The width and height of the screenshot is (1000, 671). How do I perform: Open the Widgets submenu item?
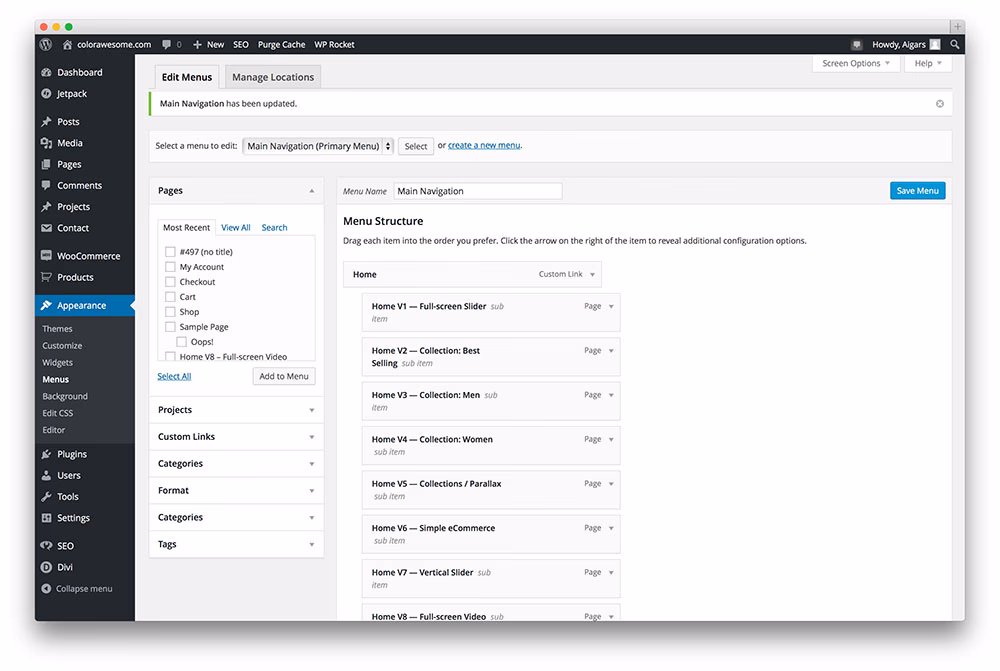tap(57, 362)
